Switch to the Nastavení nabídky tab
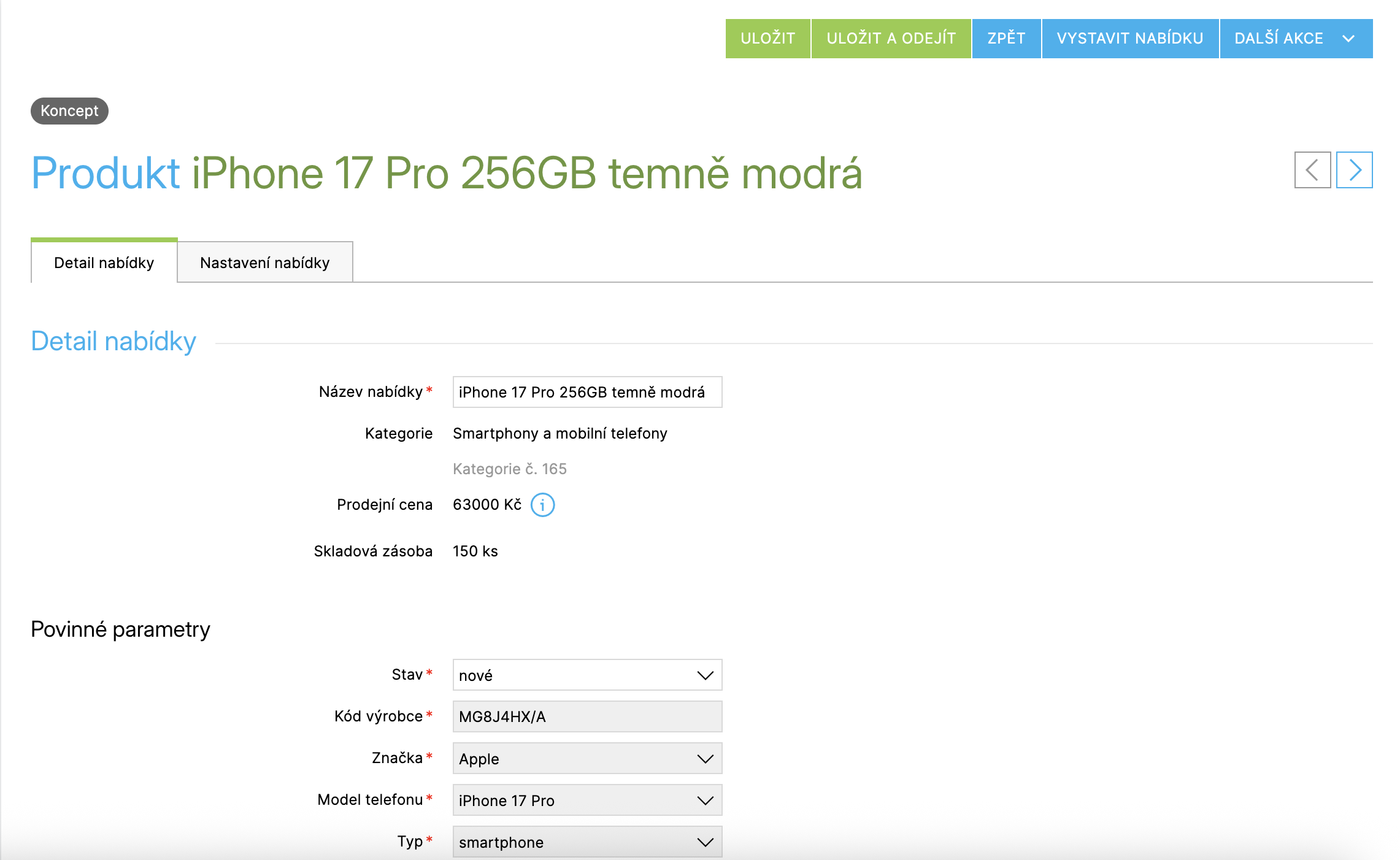 tap(264, 263)
